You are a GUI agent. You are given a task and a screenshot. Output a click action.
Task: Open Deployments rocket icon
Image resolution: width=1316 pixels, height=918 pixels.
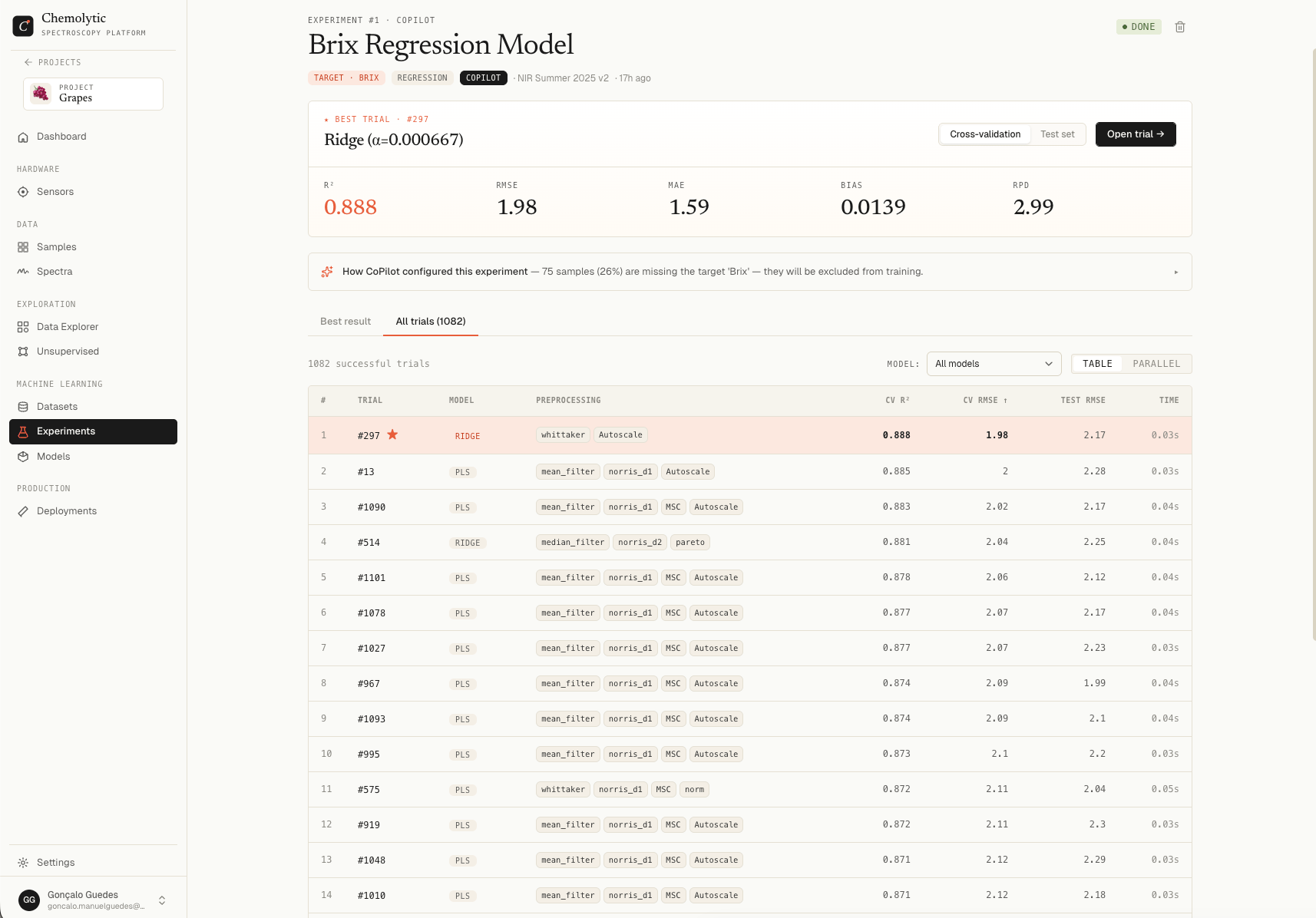pyautogui.click(x=23, y=511)
